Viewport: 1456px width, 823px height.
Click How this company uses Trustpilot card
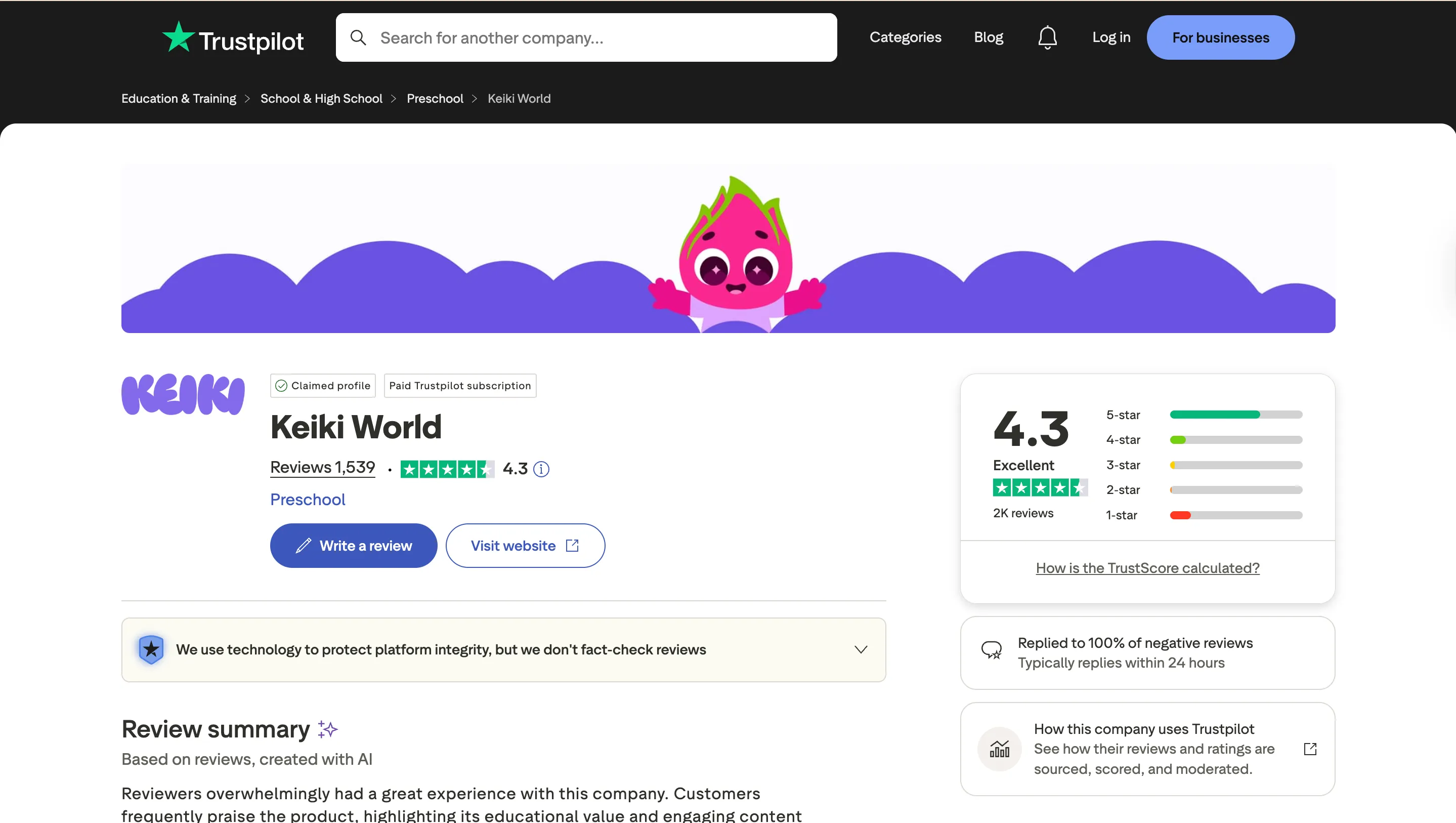(x=1147, y=749)
